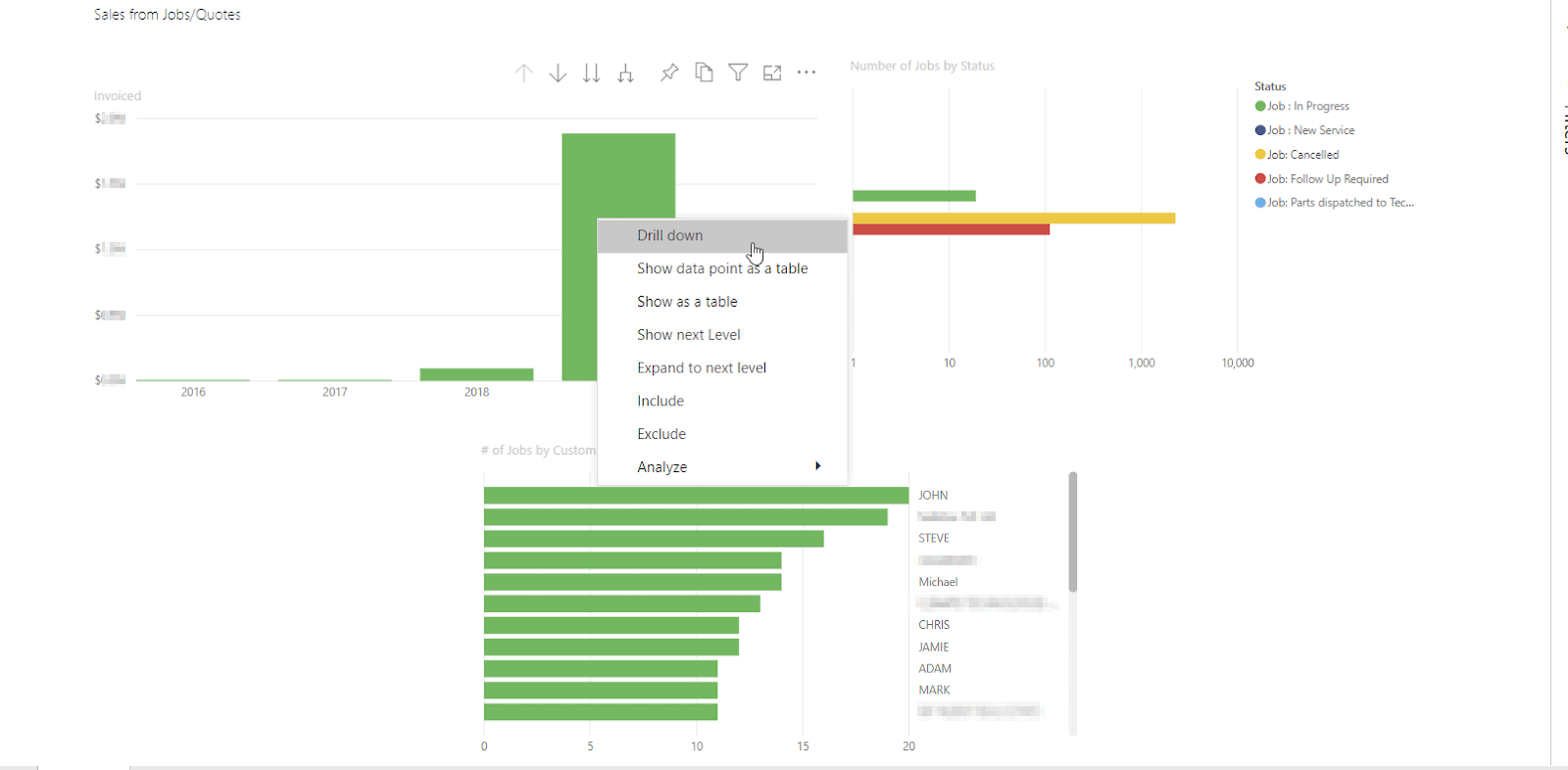Click the 10,000 axis tick label
This screenshot has width=1568, height=770.
(x=1238, y=362)
